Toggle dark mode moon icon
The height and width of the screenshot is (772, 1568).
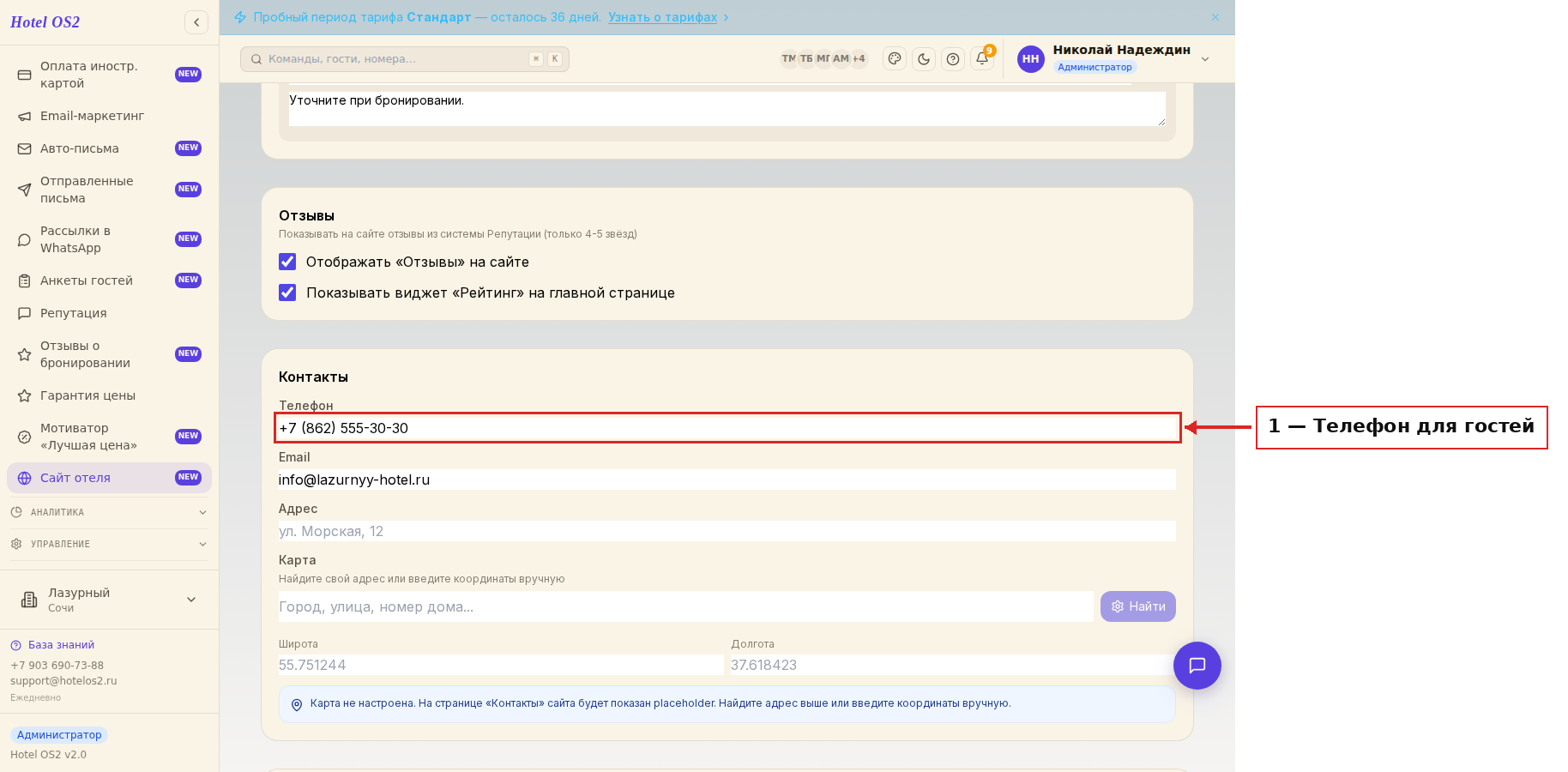(924, 59)
